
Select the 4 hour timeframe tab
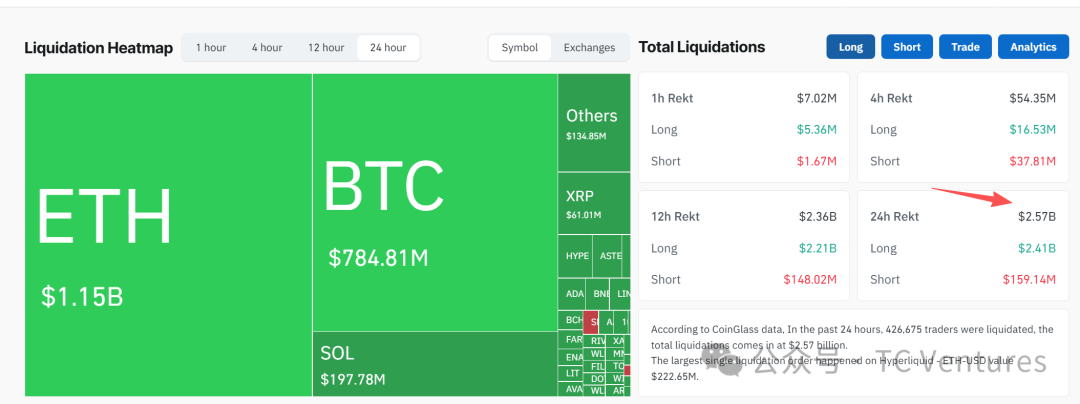tap(267, 47)
